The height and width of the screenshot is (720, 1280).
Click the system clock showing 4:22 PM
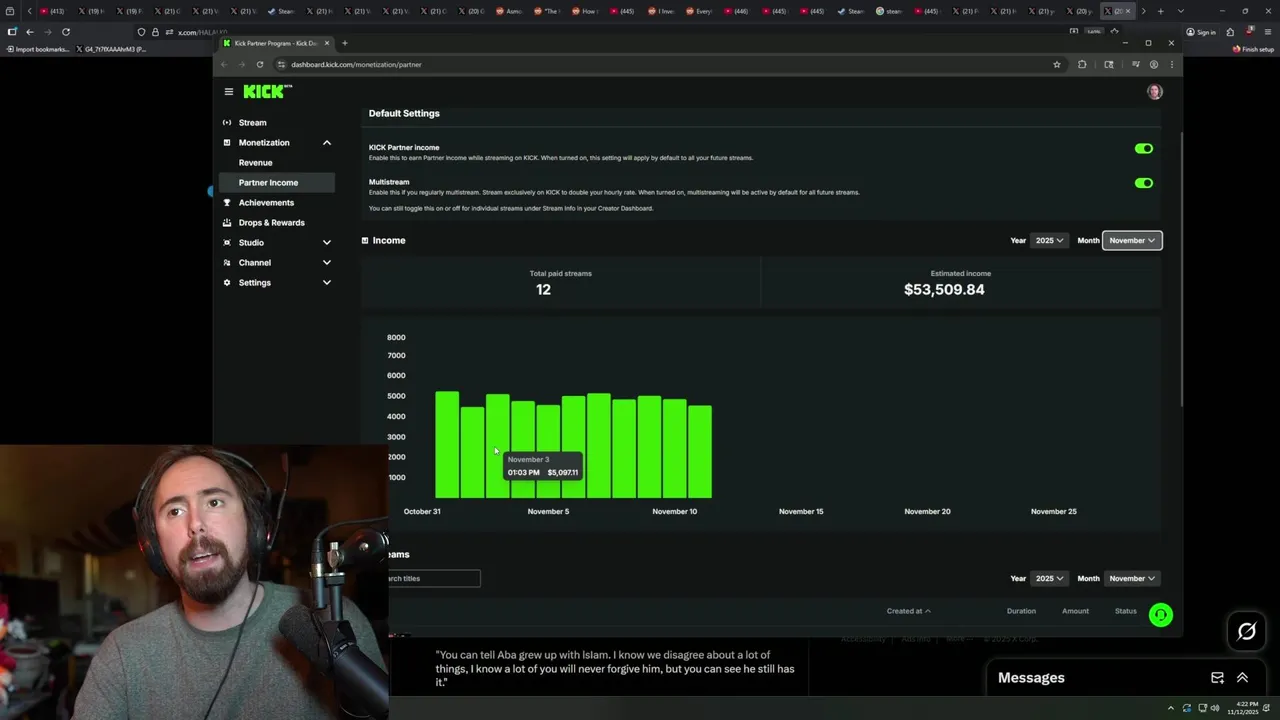tap(1245, 708)
